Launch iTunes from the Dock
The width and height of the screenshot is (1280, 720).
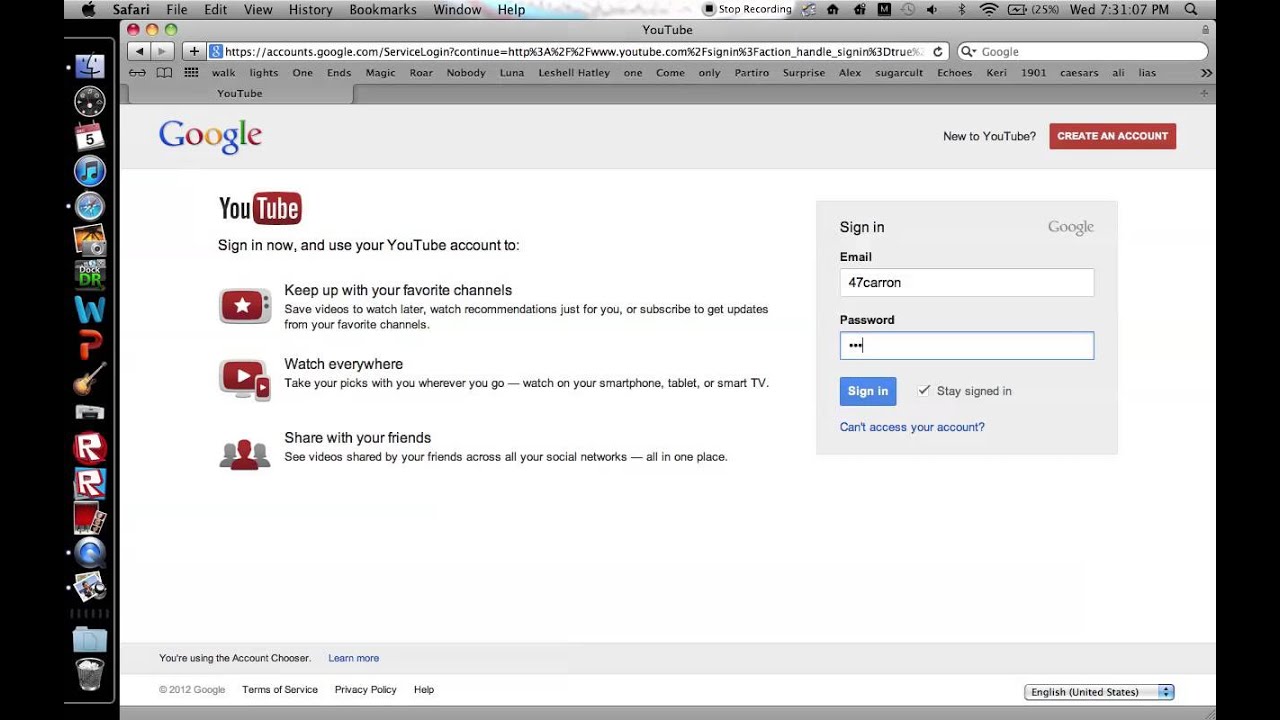[90, 171]
